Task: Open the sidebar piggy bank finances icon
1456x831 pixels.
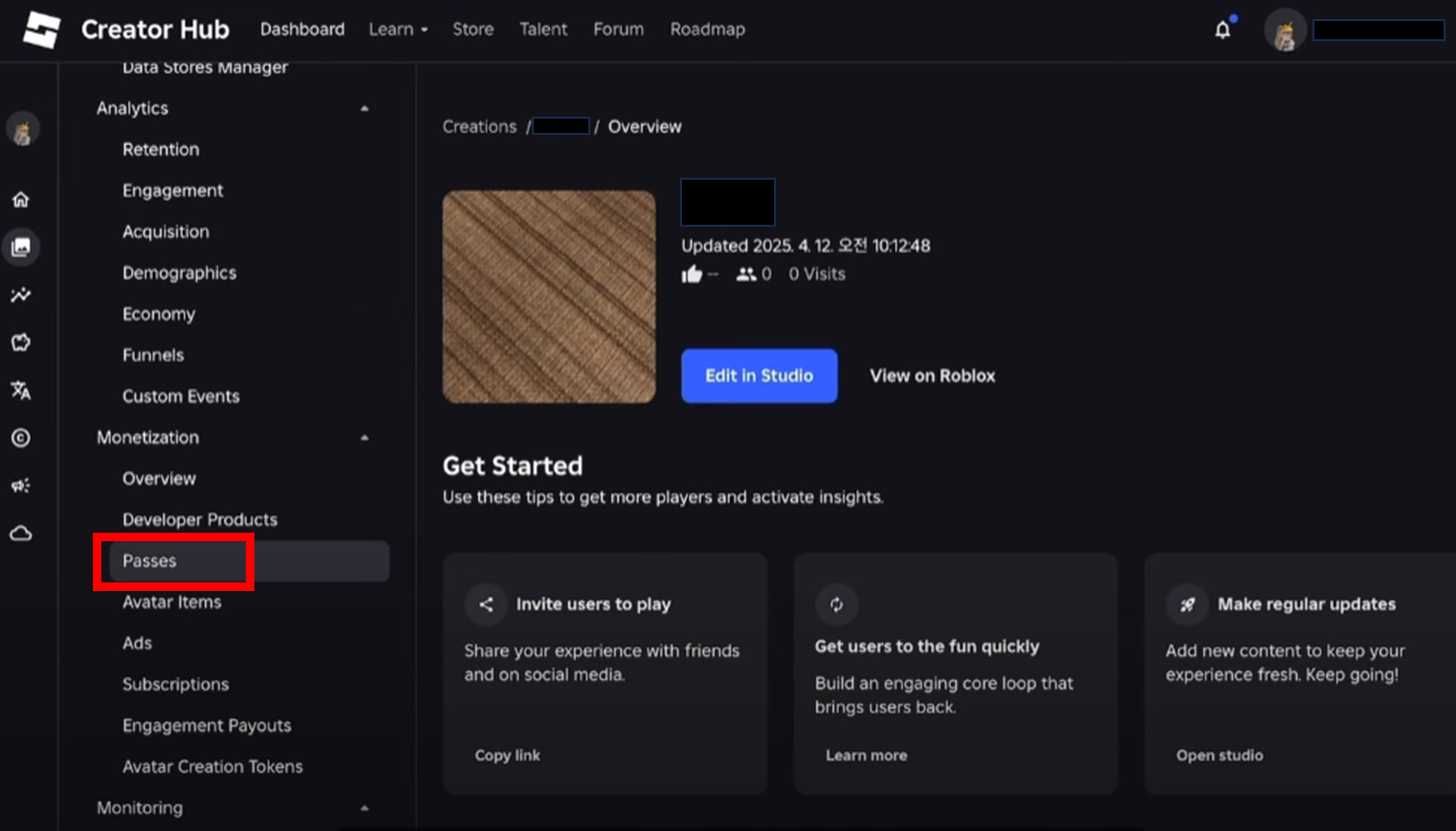Action: [x=21, y=342]
